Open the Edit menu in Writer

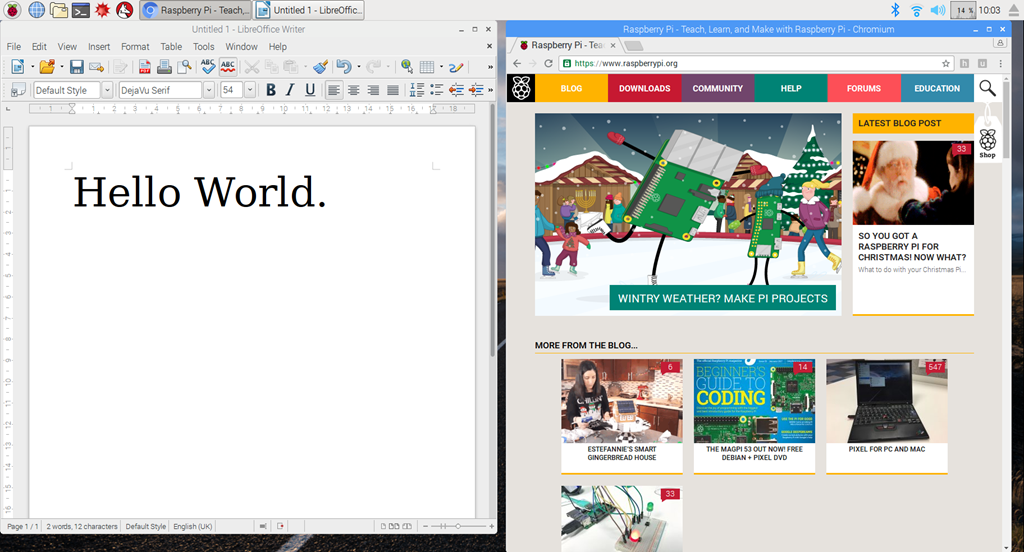39,46
